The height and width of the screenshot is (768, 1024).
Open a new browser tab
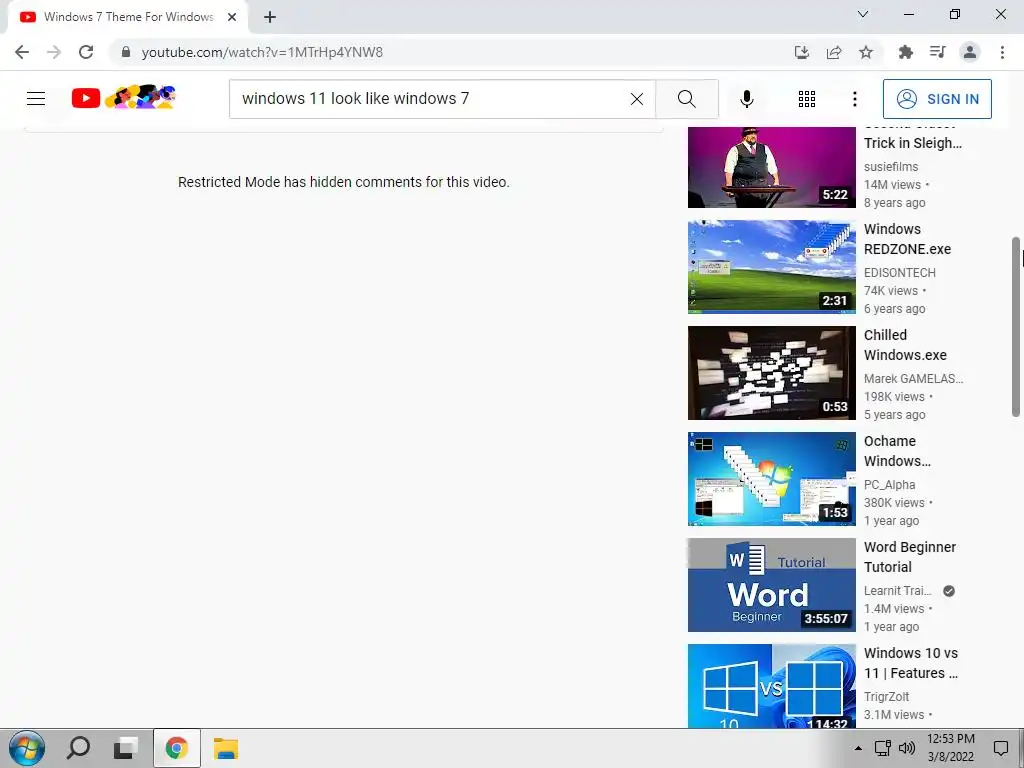[270, 17]
